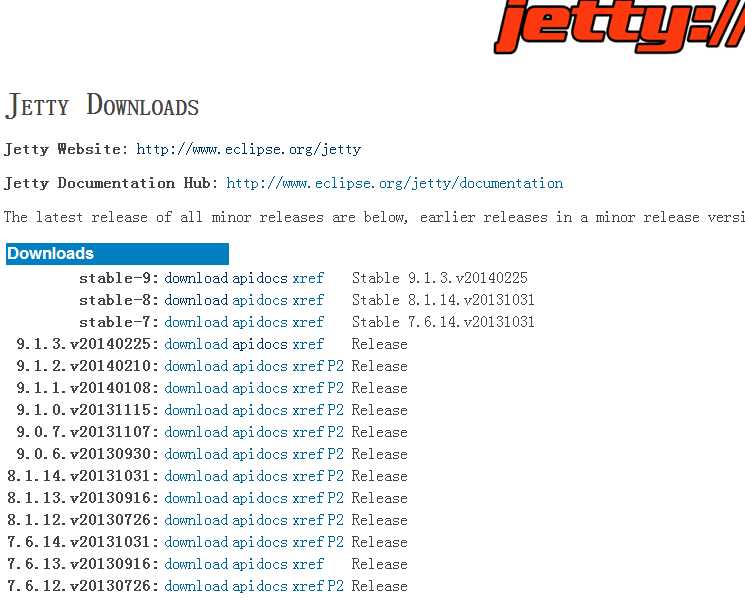The height and width of the screenshot is (602, 745).
Task: Click the text 'Stable 7.6.14.v20131031'
Action: [x=443, y=322]
